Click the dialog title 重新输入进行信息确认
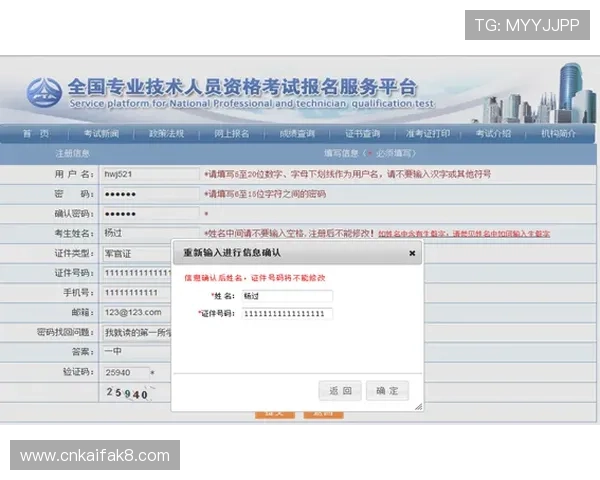600x480 pixels. 232,253
